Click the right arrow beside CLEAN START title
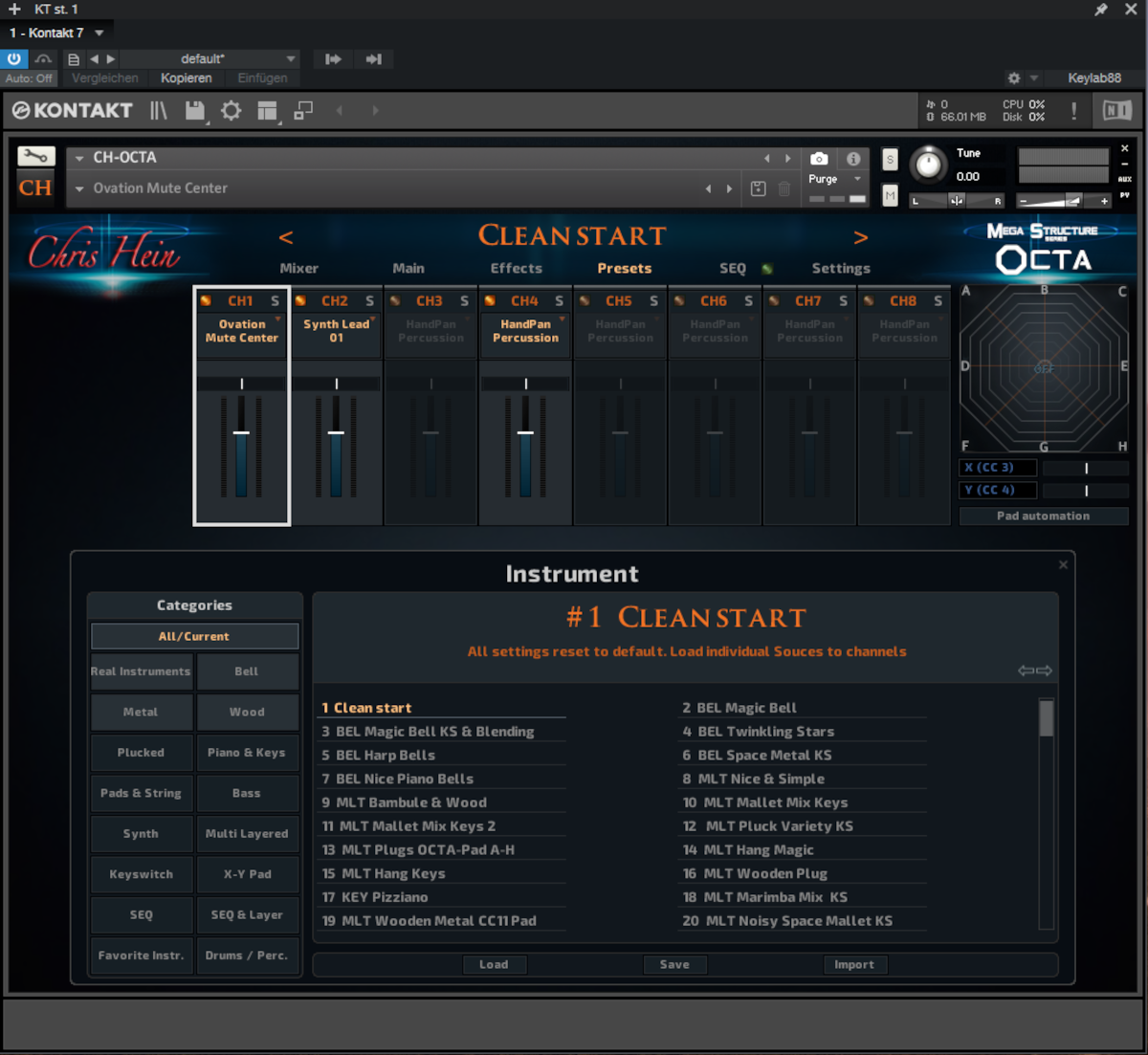1148x1055 pixels. 861,236
